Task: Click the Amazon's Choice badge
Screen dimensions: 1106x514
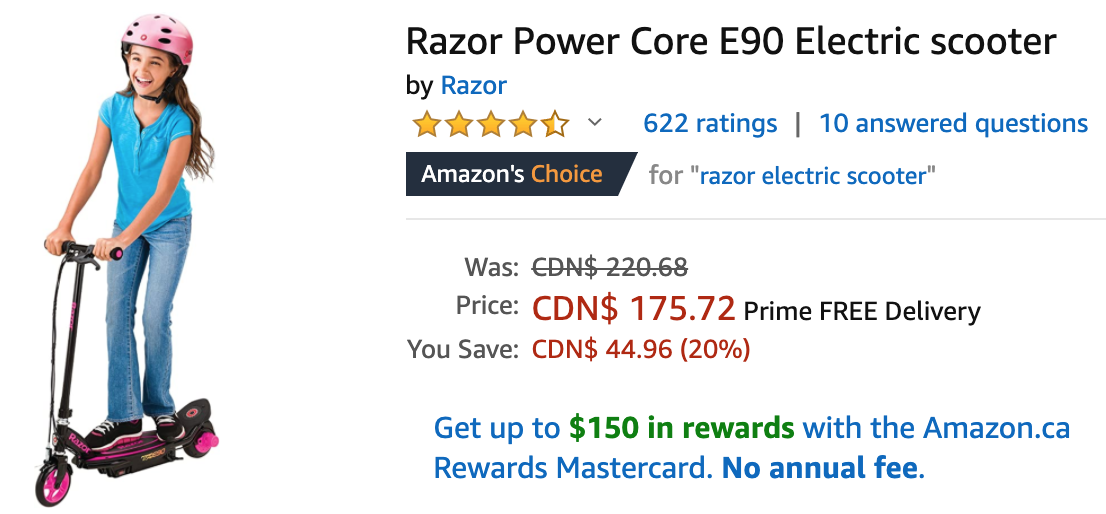Action: pos(514,175)
